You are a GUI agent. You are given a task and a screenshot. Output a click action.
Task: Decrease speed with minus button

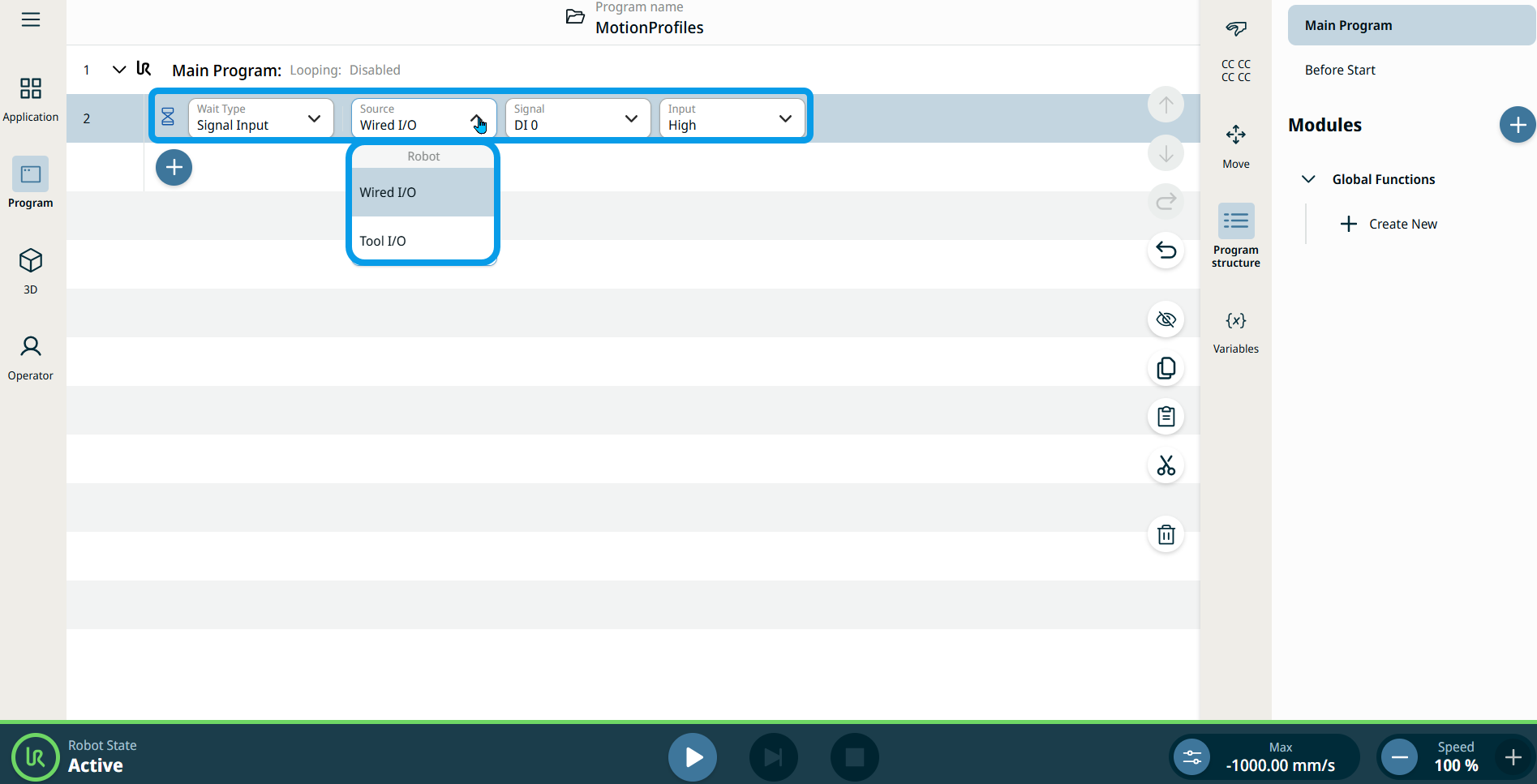(1399, 757)
